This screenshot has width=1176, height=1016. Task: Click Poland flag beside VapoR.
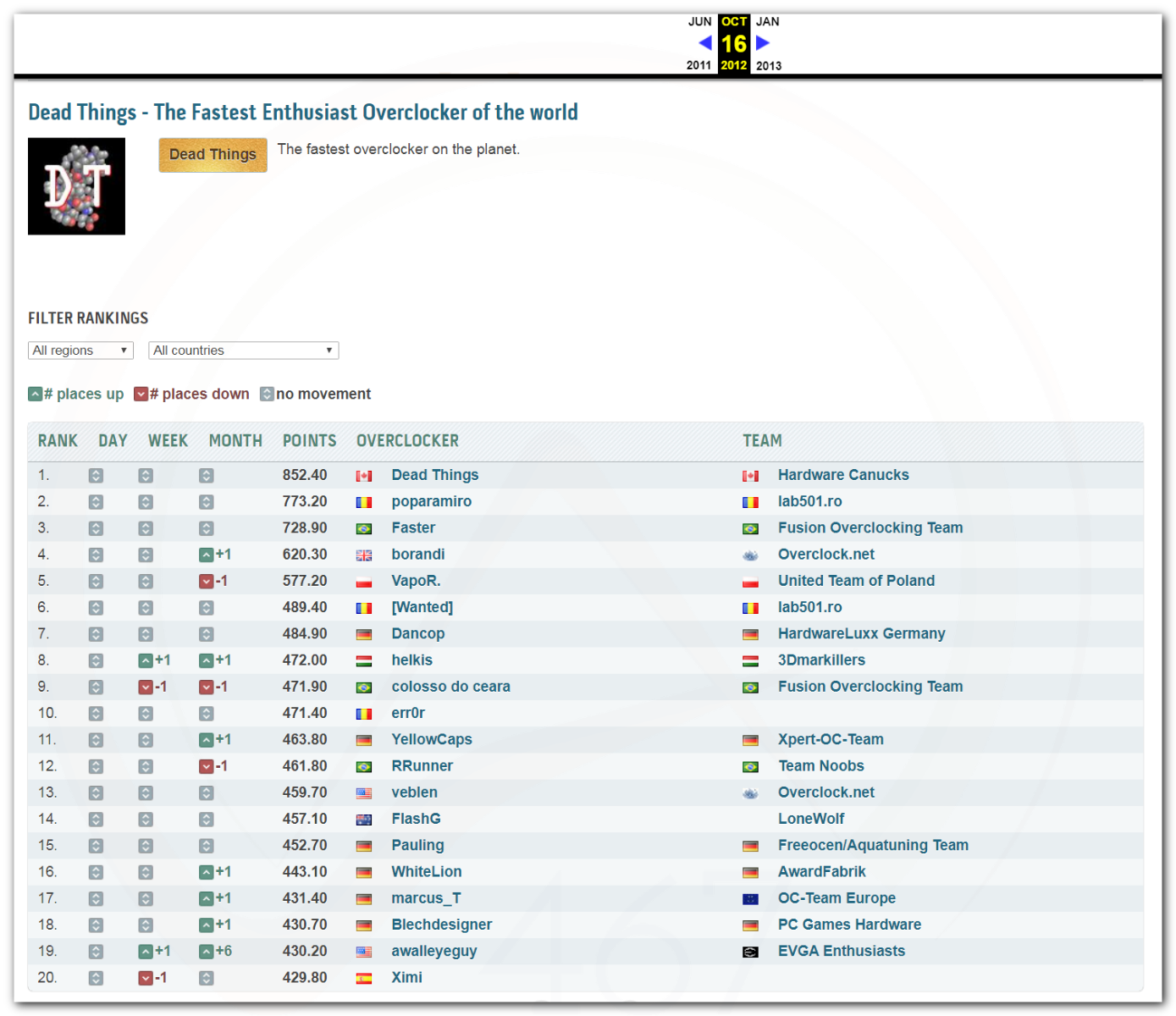tap(364, 582)
